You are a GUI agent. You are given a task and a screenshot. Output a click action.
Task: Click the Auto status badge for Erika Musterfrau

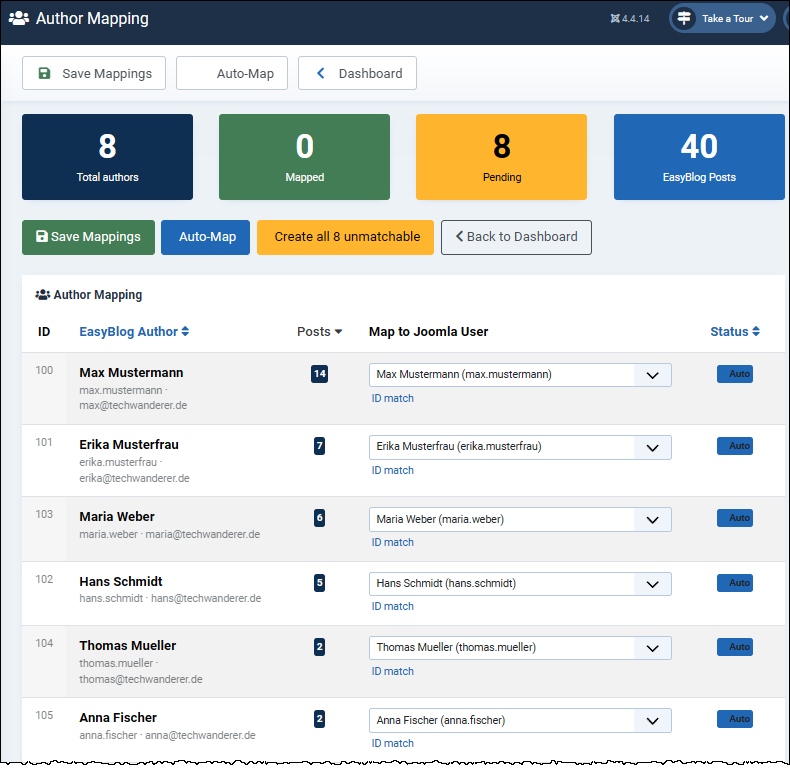point(734,446)
